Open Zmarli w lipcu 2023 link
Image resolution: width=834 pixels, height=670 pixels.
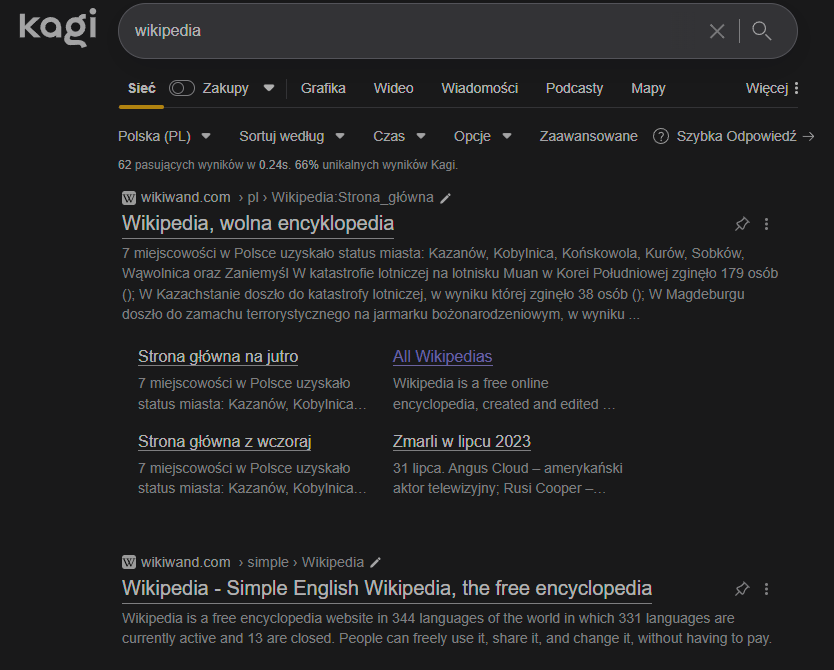tap(461, 441)
